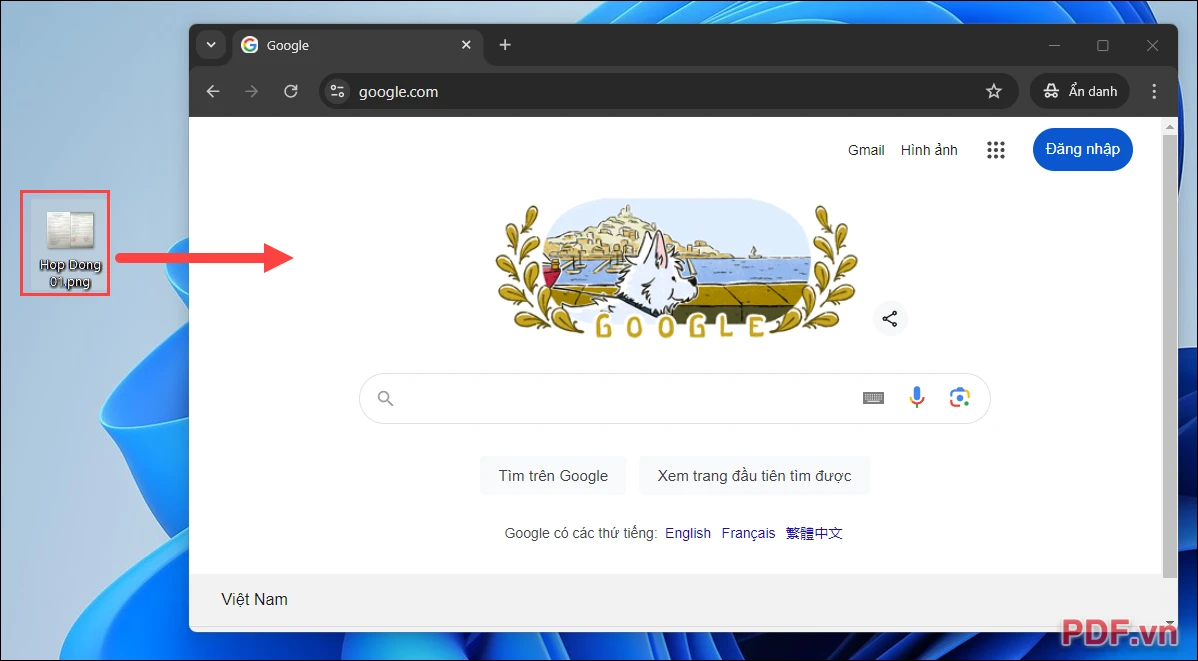
Task: Click the forward navigation arrow
Action: [x=251, y=92]
